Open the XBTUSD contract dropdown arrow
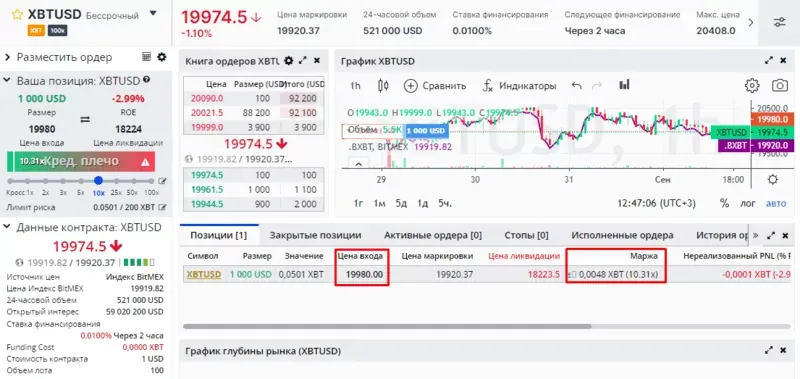 (x=153, y=14)
